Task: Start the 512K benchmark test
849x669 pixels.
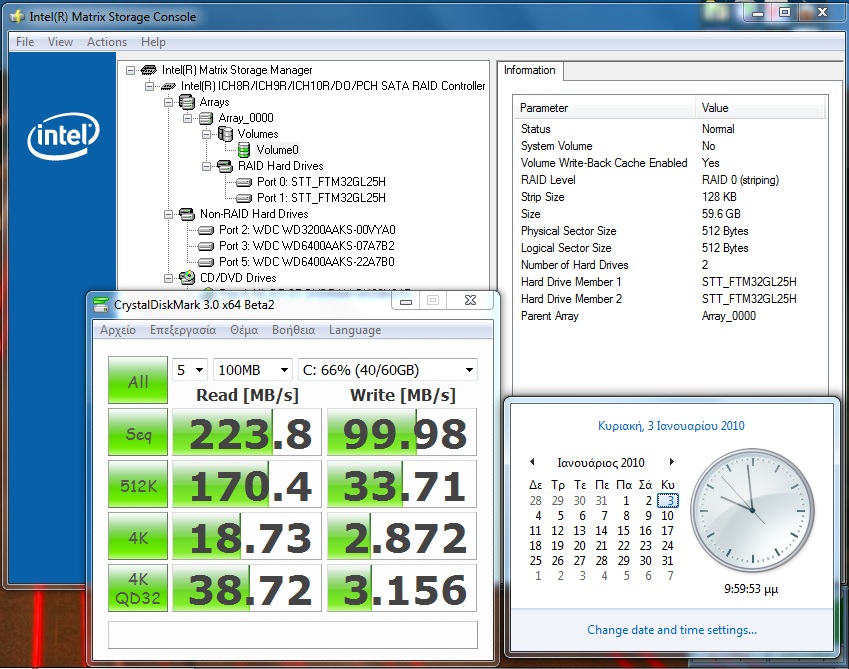Action: (x=138, y=484)
